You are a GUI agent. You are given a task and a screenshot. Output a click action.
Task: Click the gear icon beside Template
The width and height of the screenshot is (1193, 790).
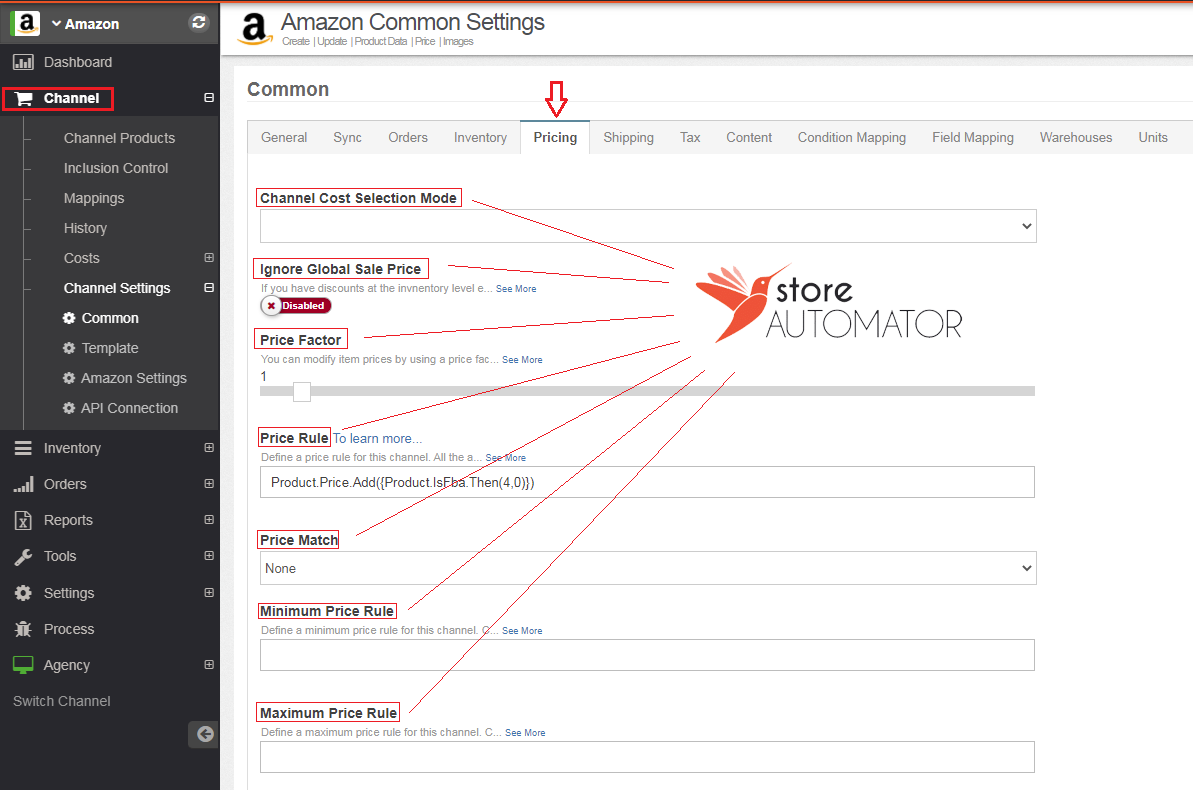(69, 348)
